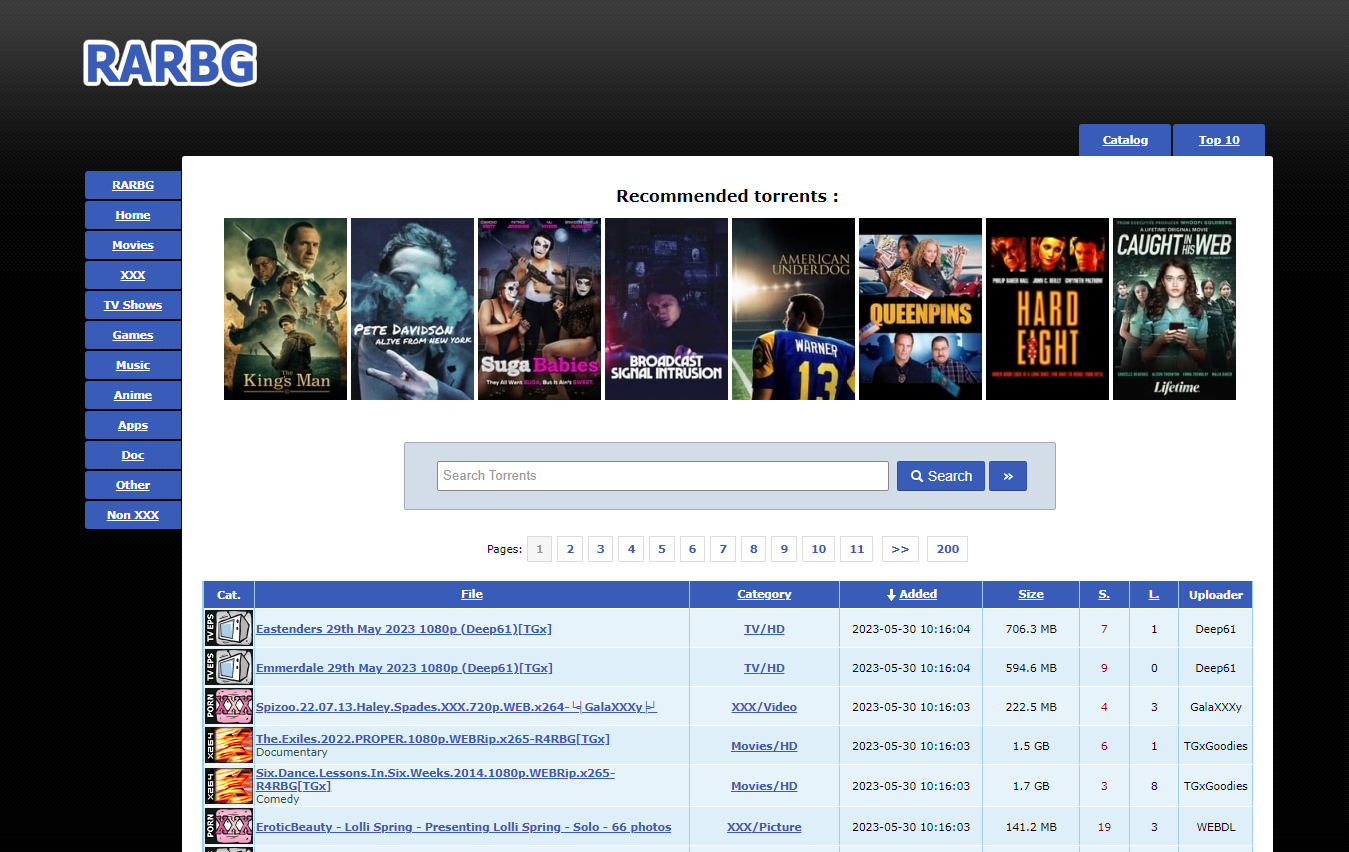Open Anime category in sidebar
1349x852 pixels.
(x=133, y=395)
